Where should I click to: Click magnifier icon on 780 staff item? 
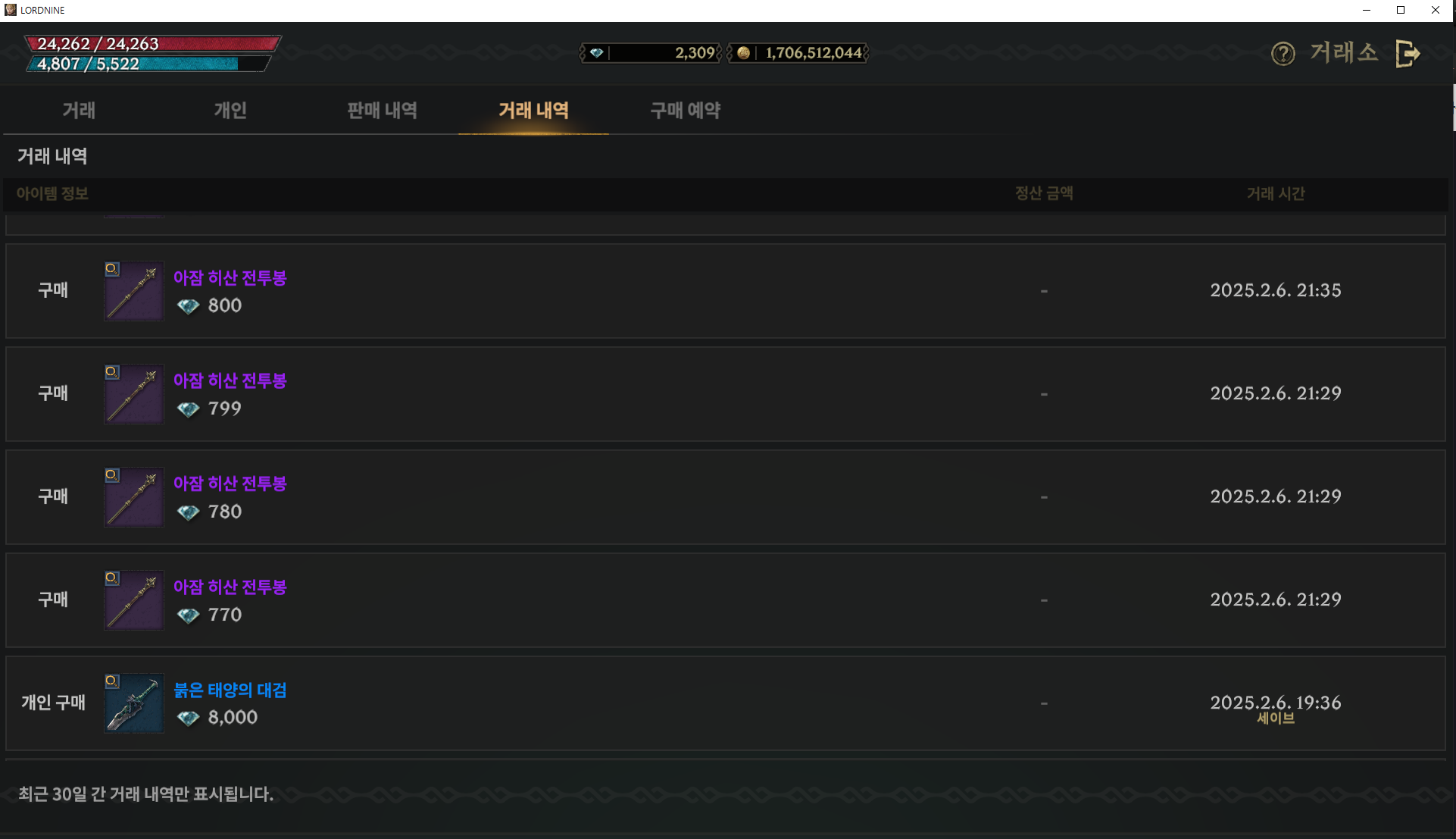click(112, 475)
